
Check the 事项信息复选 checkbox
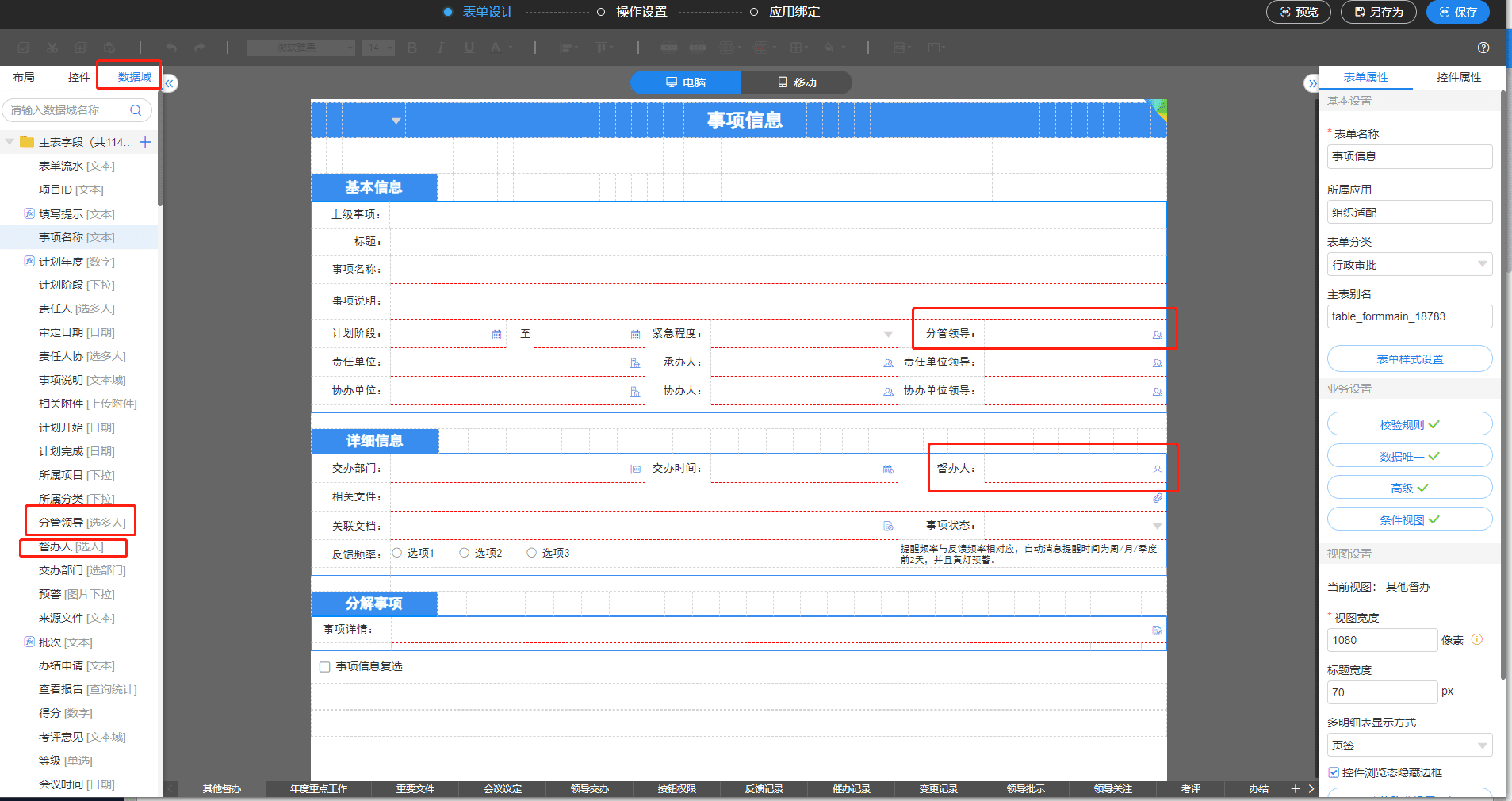[x=324, y=667]
